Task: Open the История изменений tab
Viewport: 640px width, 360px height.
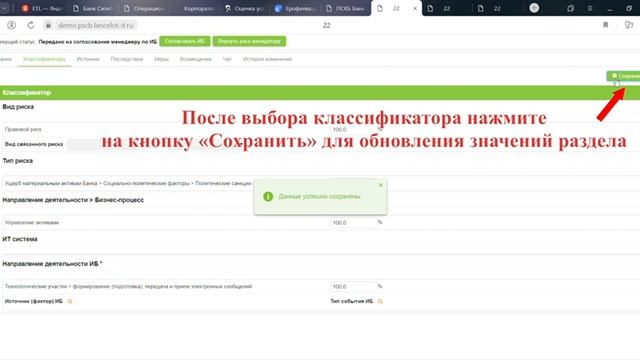Action: pyautogui.click(x=267, y=59)
